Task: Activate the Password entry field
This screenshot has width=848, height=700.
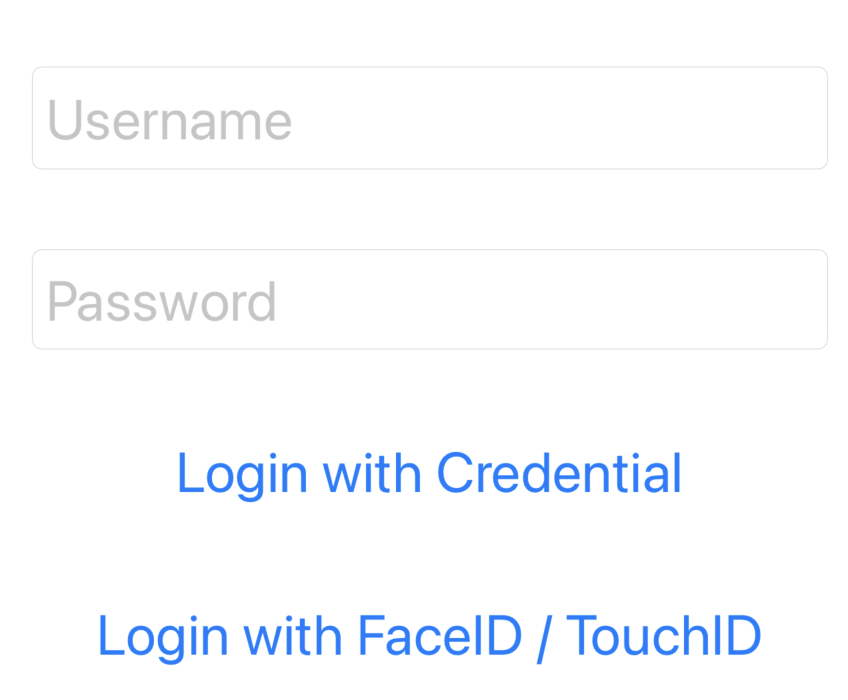Action: 430,299
